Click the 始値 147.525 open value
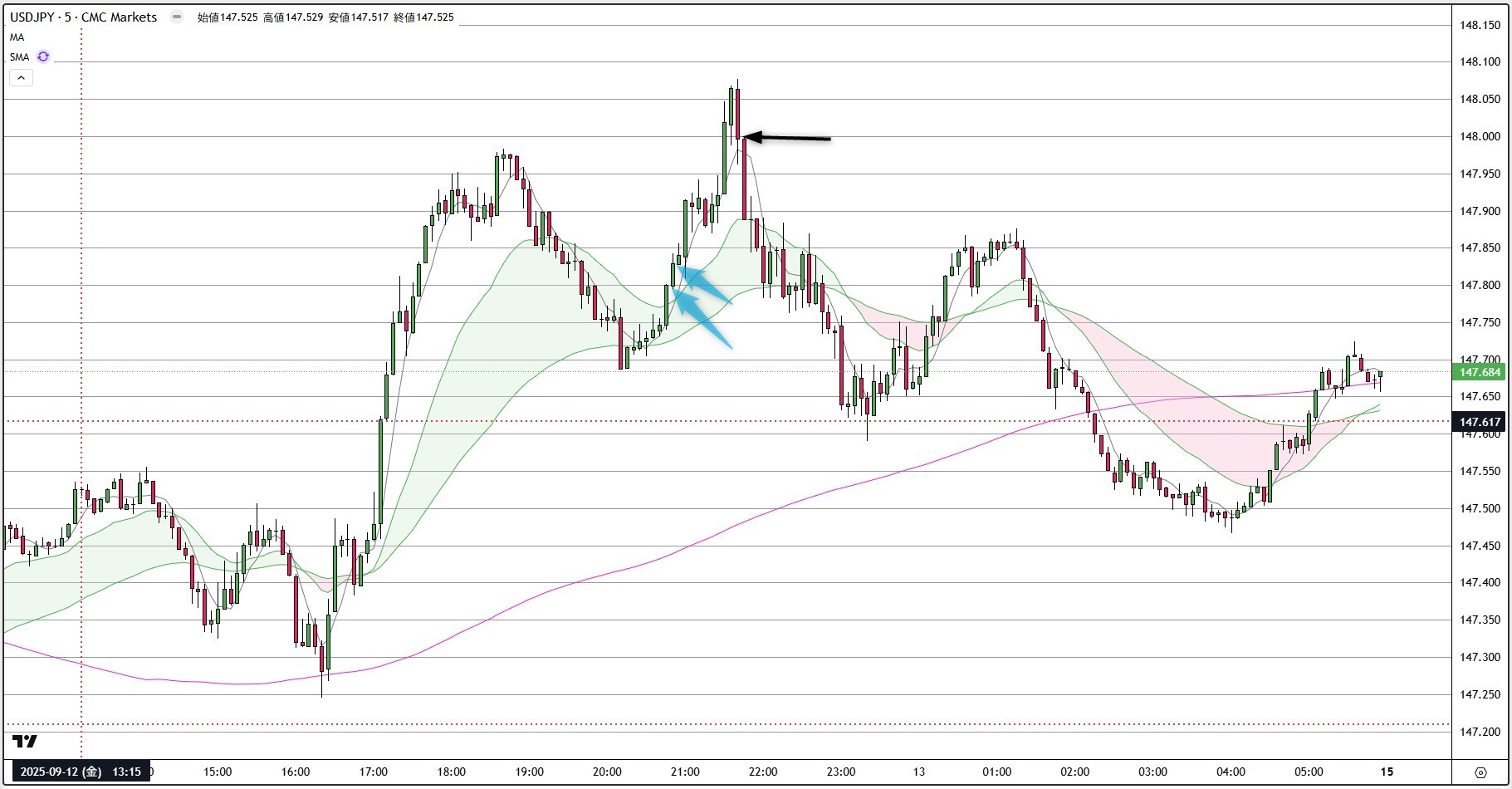This screenshot has width=1512, height=789. point(228,17)
